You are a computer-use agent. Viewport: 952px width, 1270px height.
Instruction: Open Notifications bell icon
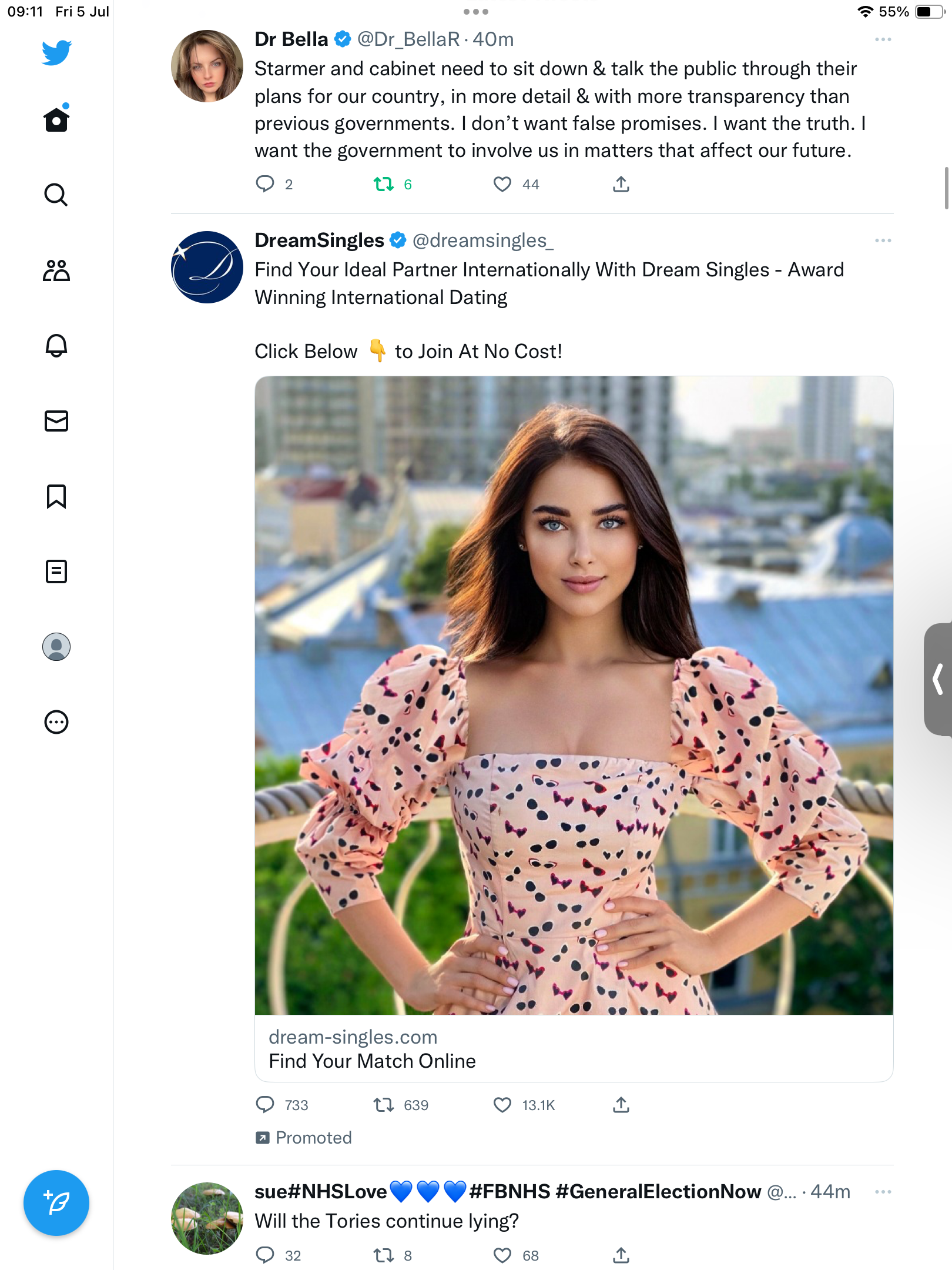(x=56, y=346)
